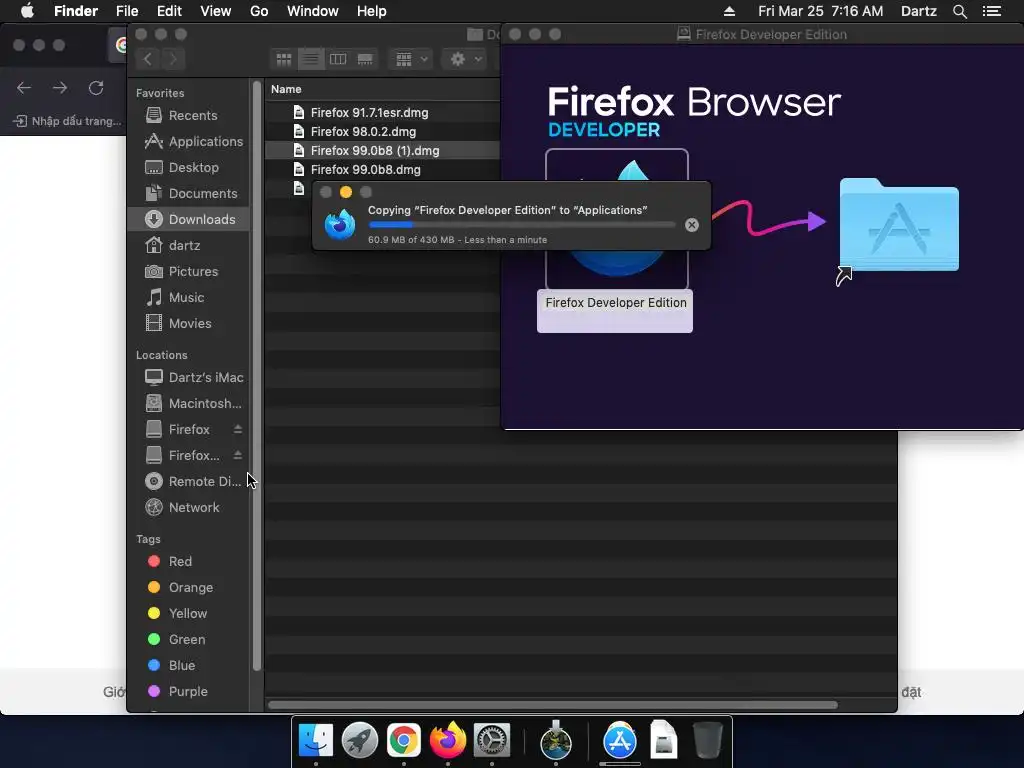Open the Apple menu

point(27,11)
